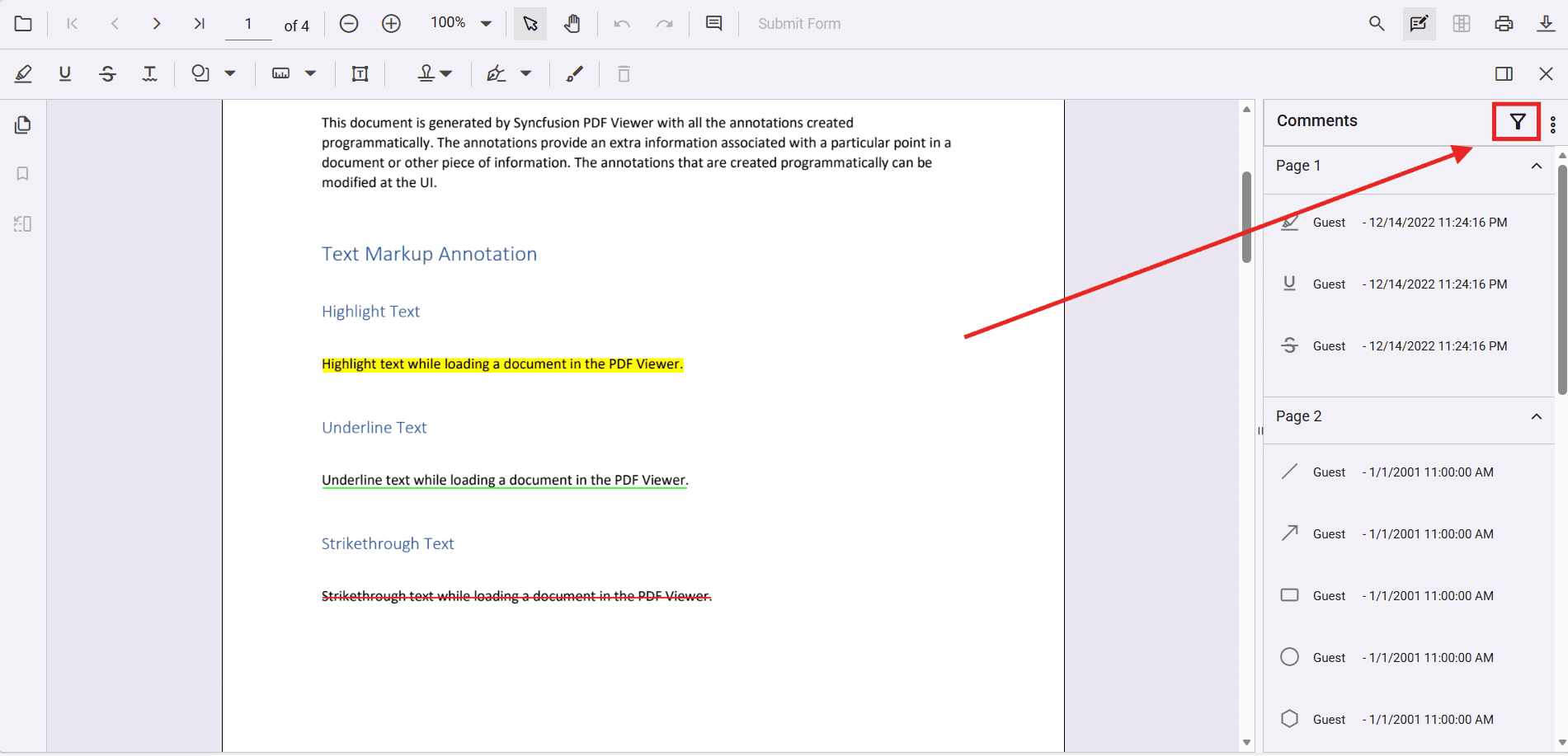Open a file with the folder icon
The height and width of the screenshot is (756, 1568).
tap(23, 24)
